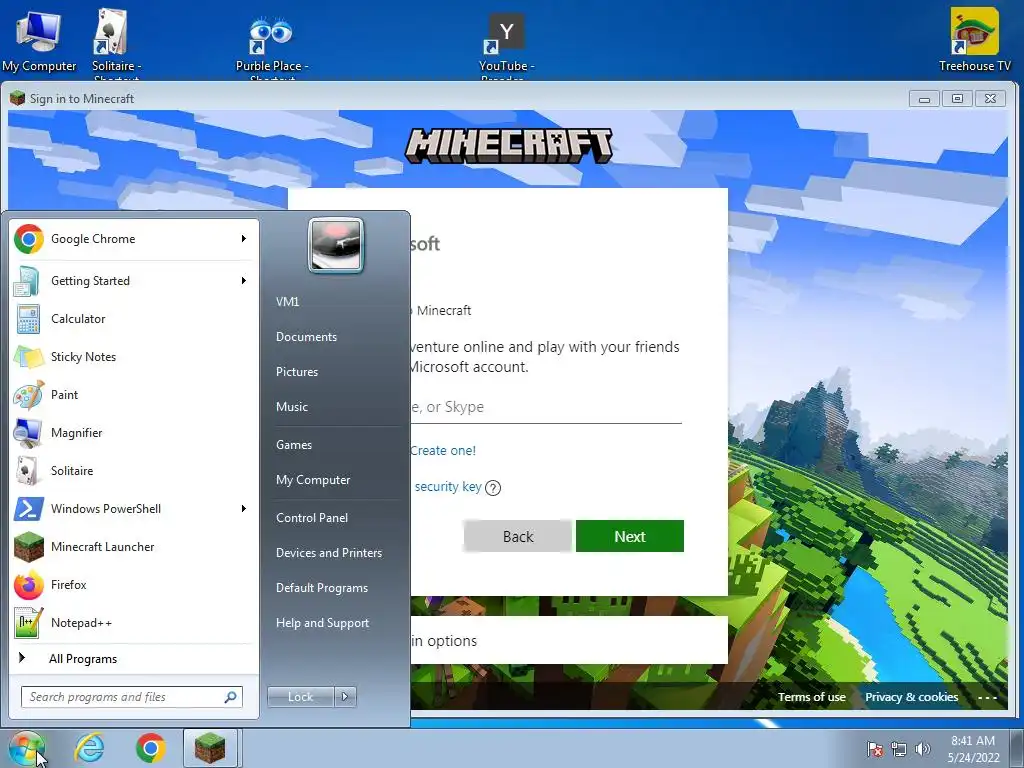Click the Back button in the sign-in form
1024x768 pixels.
(518, 536)
